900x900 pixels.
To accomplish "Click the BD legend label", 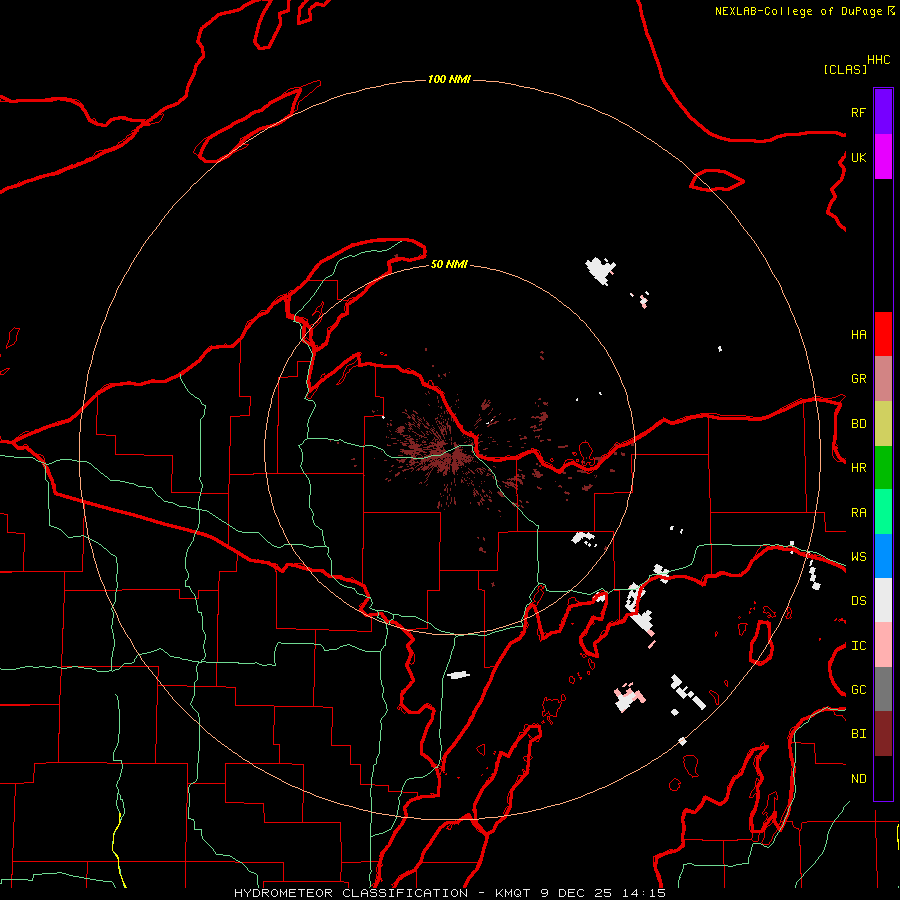I will click(x=858, y=424).
